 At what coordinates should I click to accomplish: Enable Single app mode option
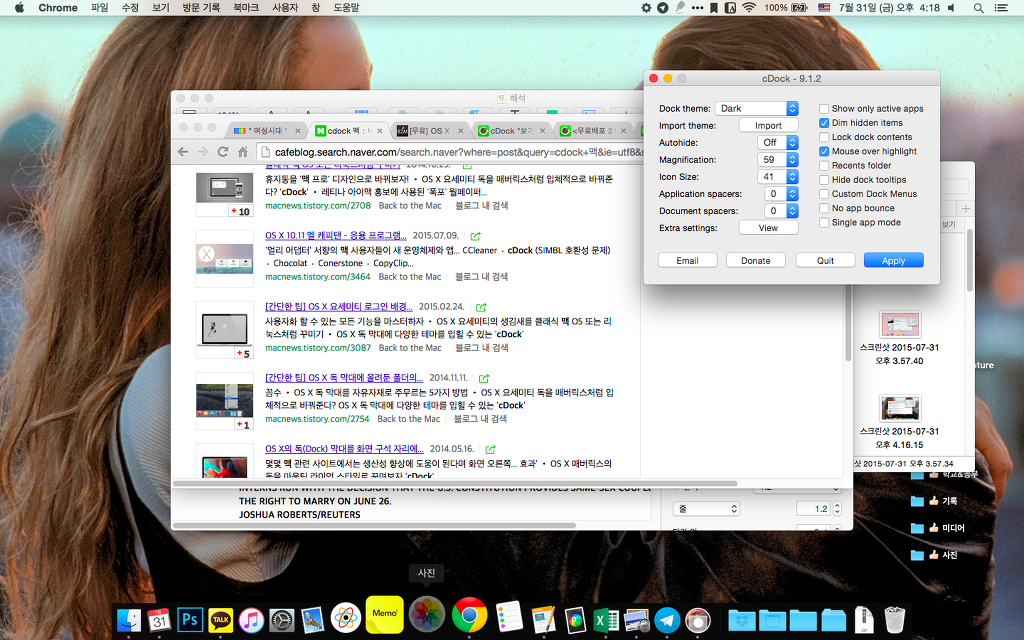click(824, 223)
